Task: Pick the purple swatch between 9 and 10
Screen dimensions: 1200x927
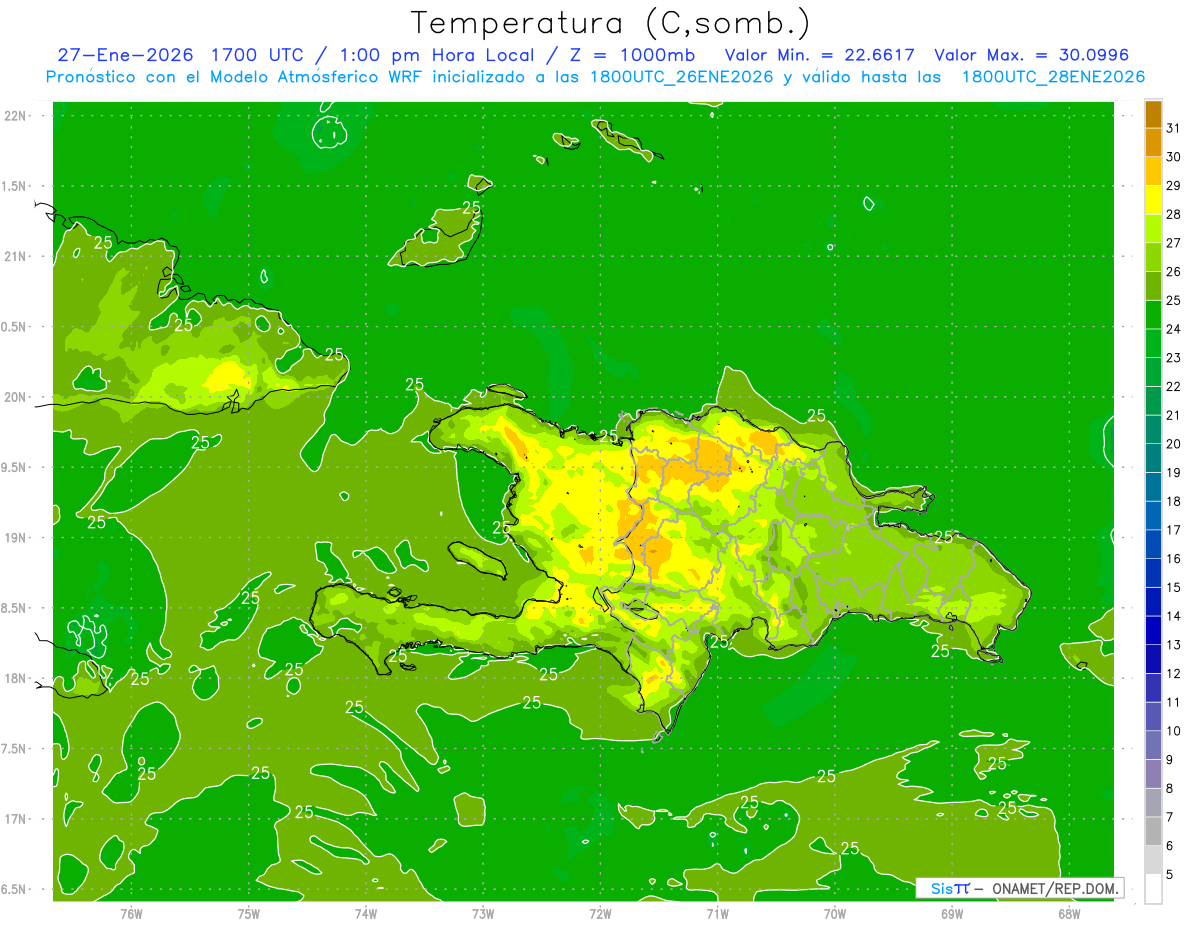Action: [1153, 745]
